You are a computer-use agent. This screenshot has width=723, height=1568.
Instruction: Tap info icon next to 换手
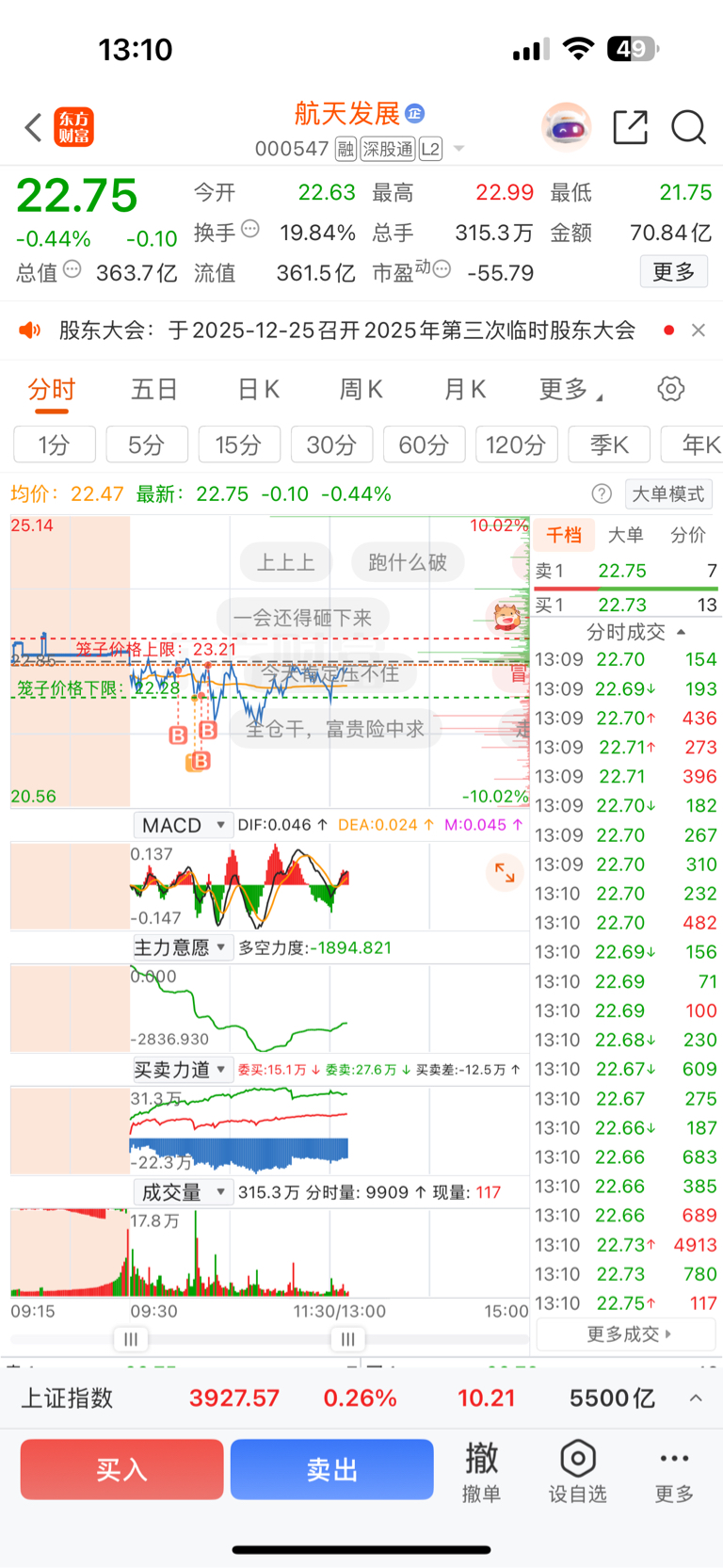250,229
